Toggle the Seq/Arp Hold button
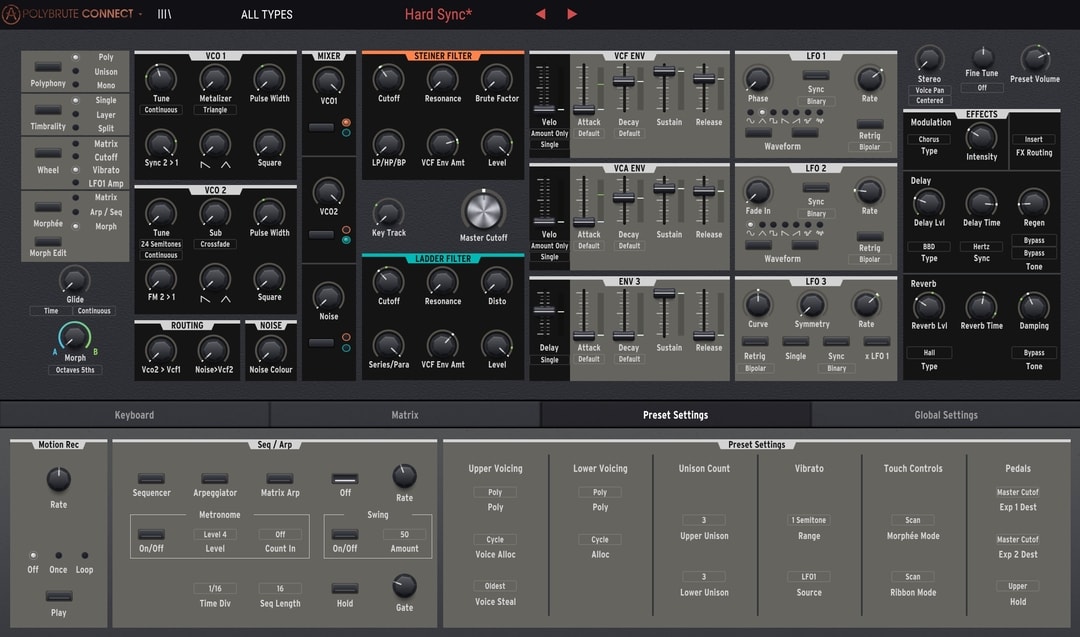This screenshot has width=1080, height=637. [x=344, y=588]
